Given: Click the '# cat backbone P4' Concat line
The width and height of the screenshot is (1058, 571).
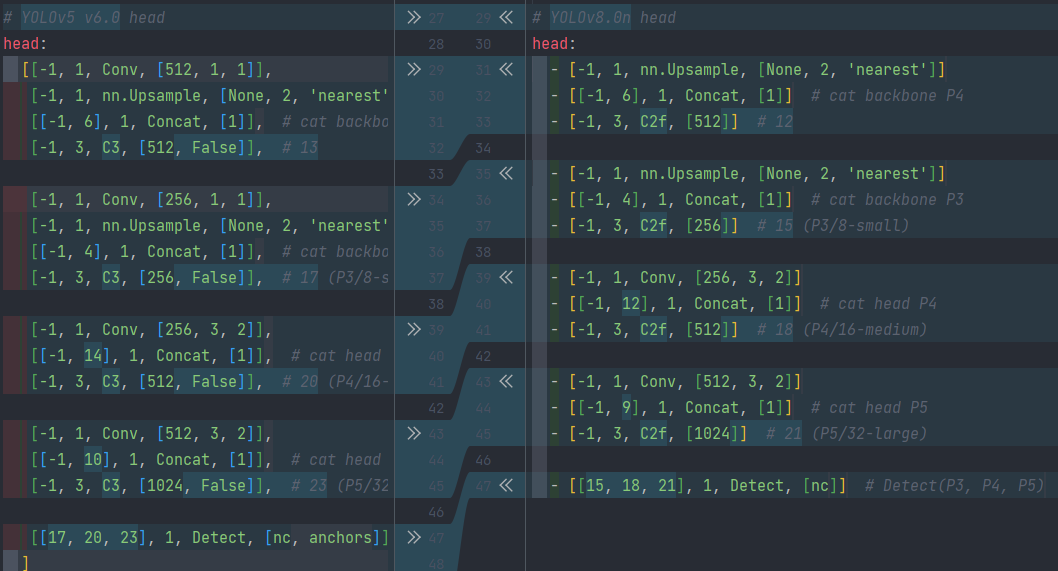Looking at the screenshot, I should (757, 96).
